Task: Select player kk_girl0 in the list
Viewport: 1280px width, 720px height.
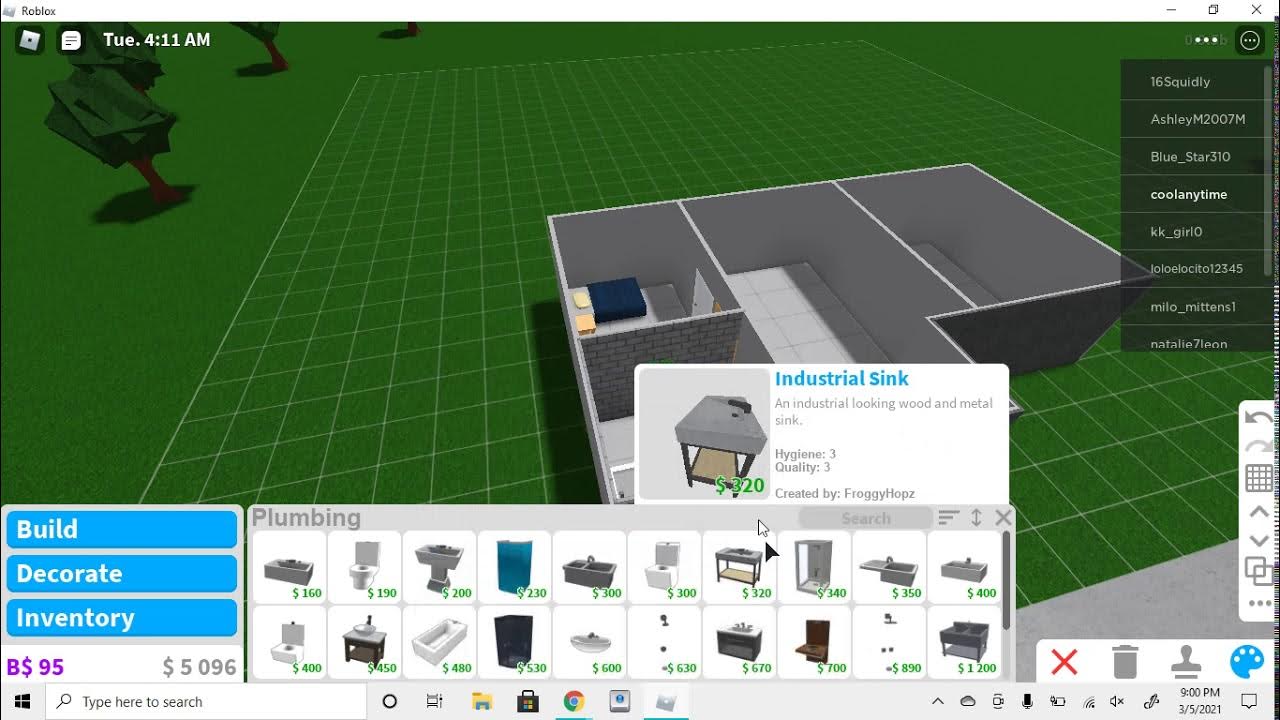Action: coord(1193,232)
